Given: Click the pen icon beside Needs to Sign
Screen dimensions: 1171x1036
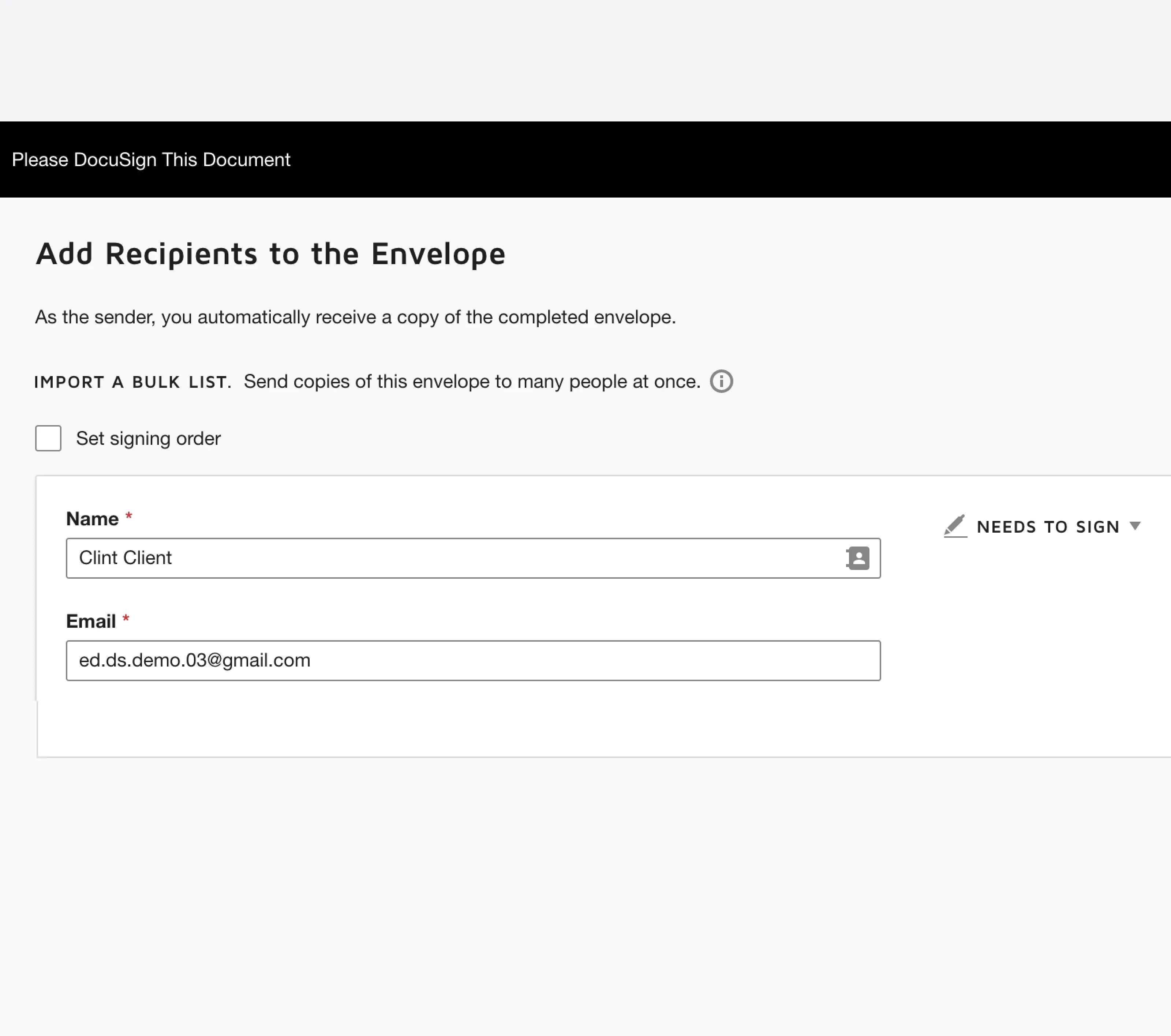Looking at the screenshot, I should 954,526.
